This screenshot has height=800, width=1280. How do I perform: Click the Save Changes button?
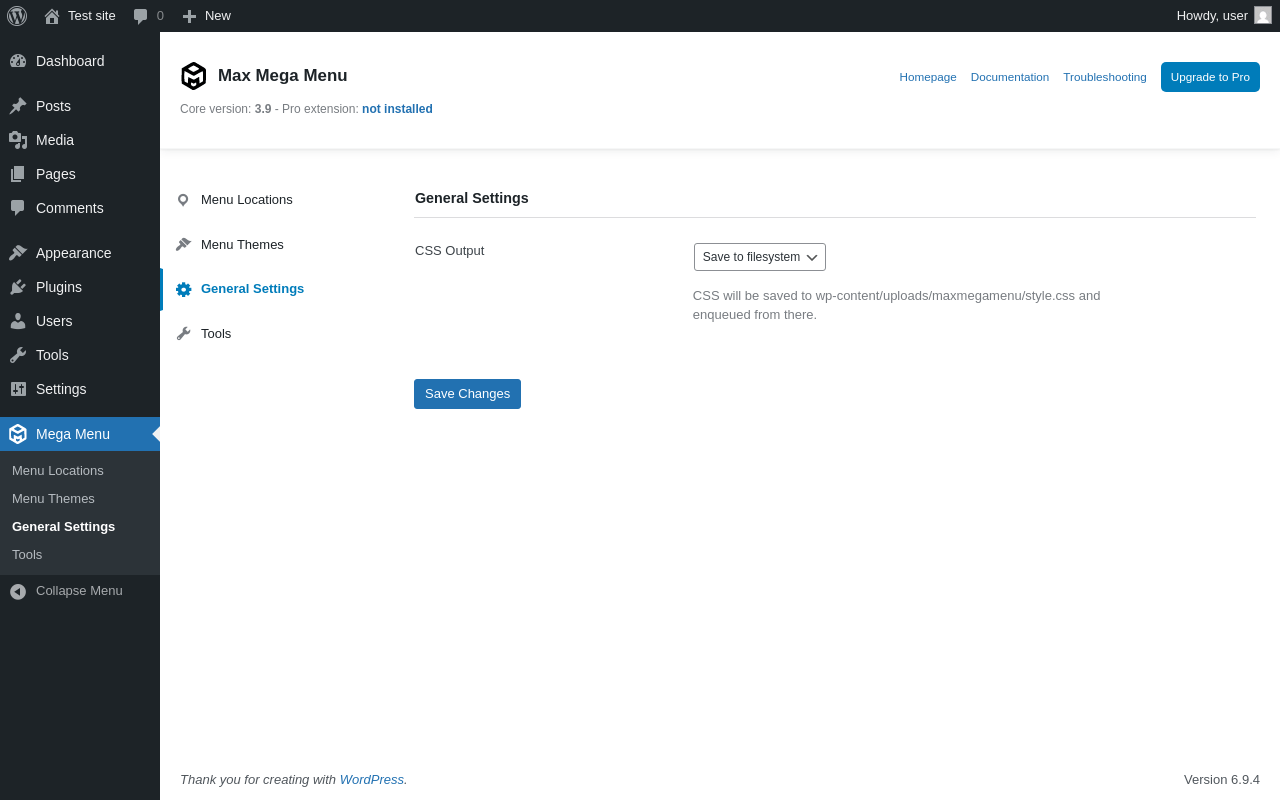tap(467, 394)
